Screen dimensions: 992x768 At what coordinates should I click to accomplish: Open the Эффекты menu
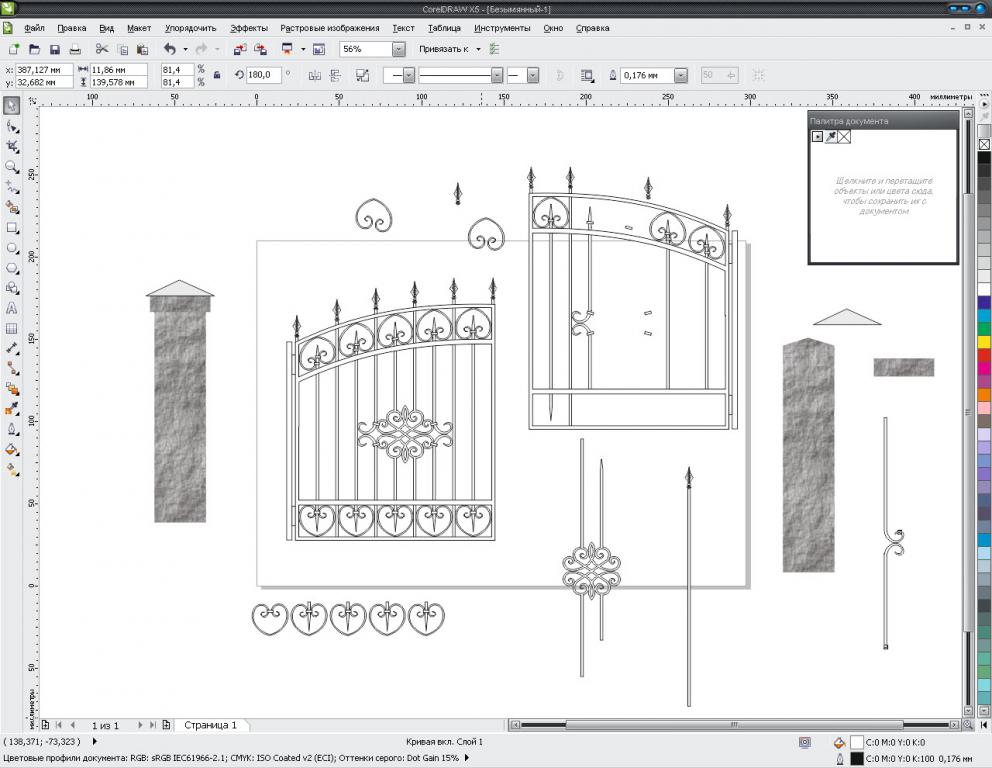[248, 28]
